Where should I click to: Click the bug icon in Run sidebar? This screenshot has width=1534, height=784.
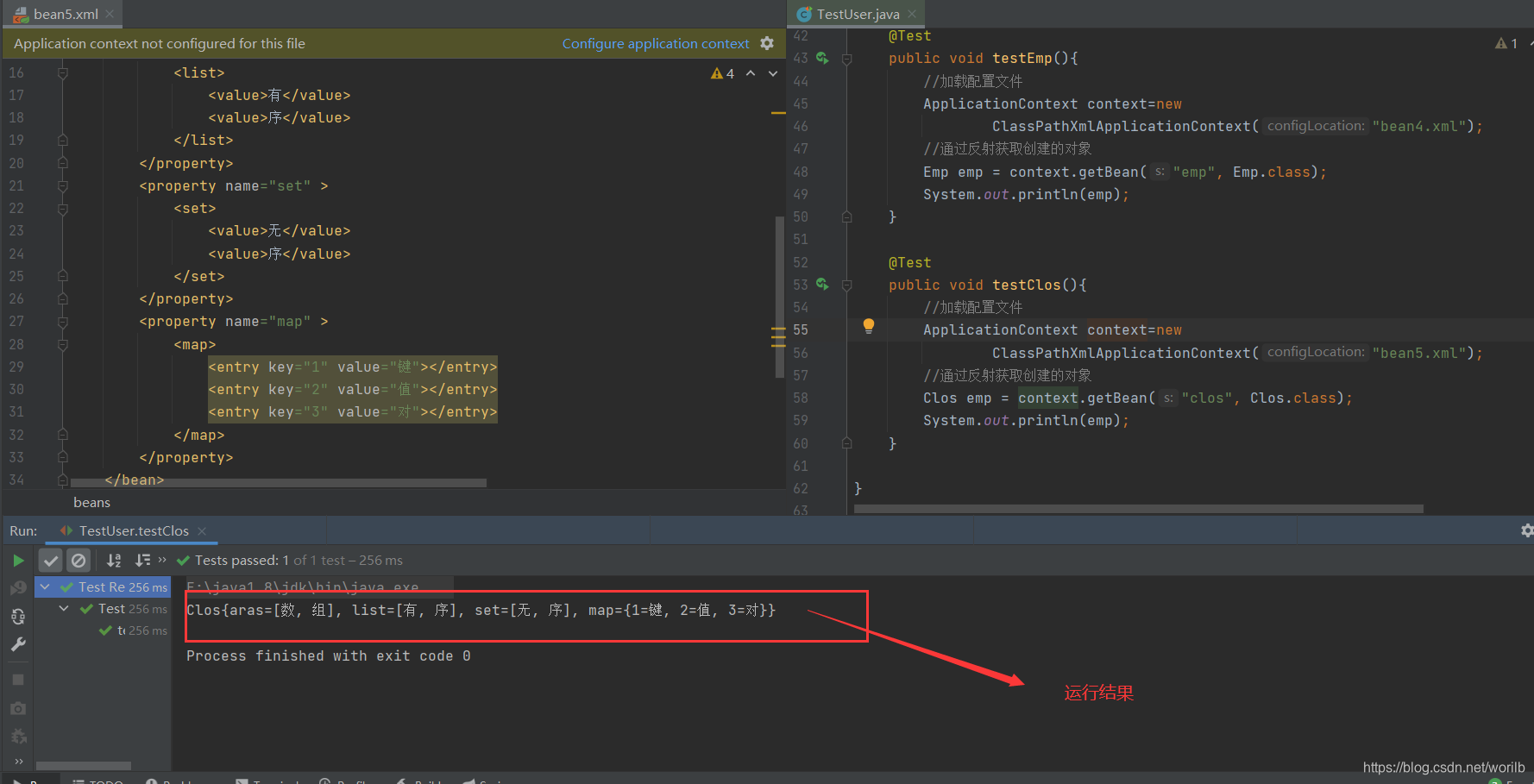(x=18, y=736)
